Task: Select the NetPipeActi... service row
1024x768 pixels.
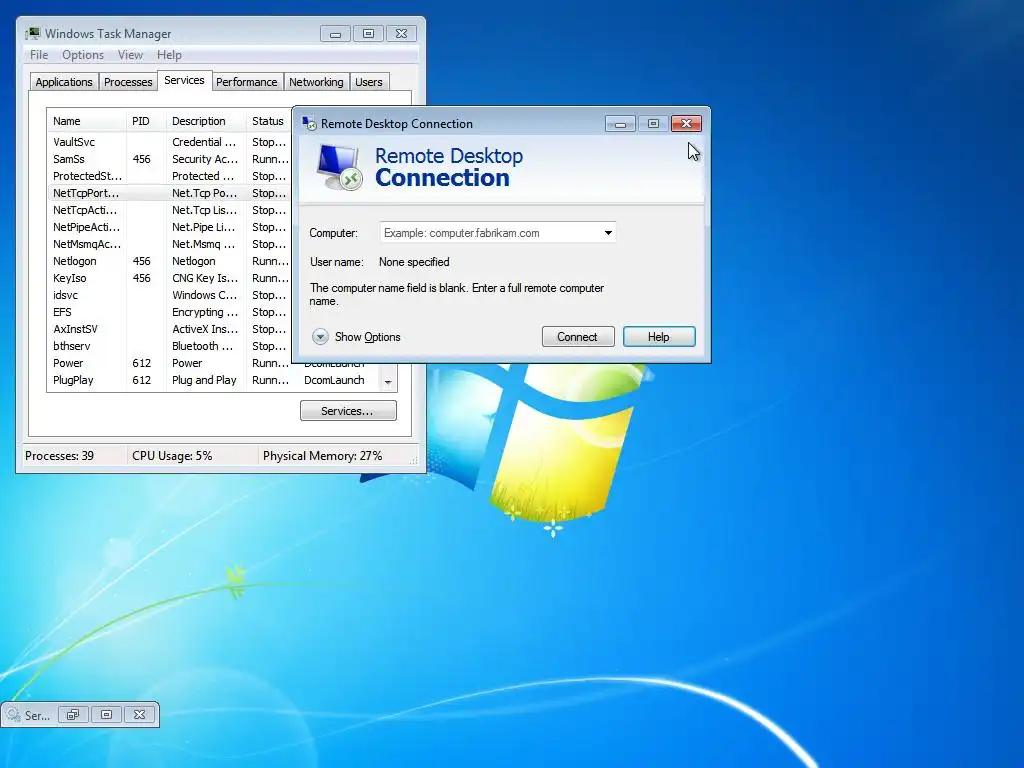Action: (170, 227)
